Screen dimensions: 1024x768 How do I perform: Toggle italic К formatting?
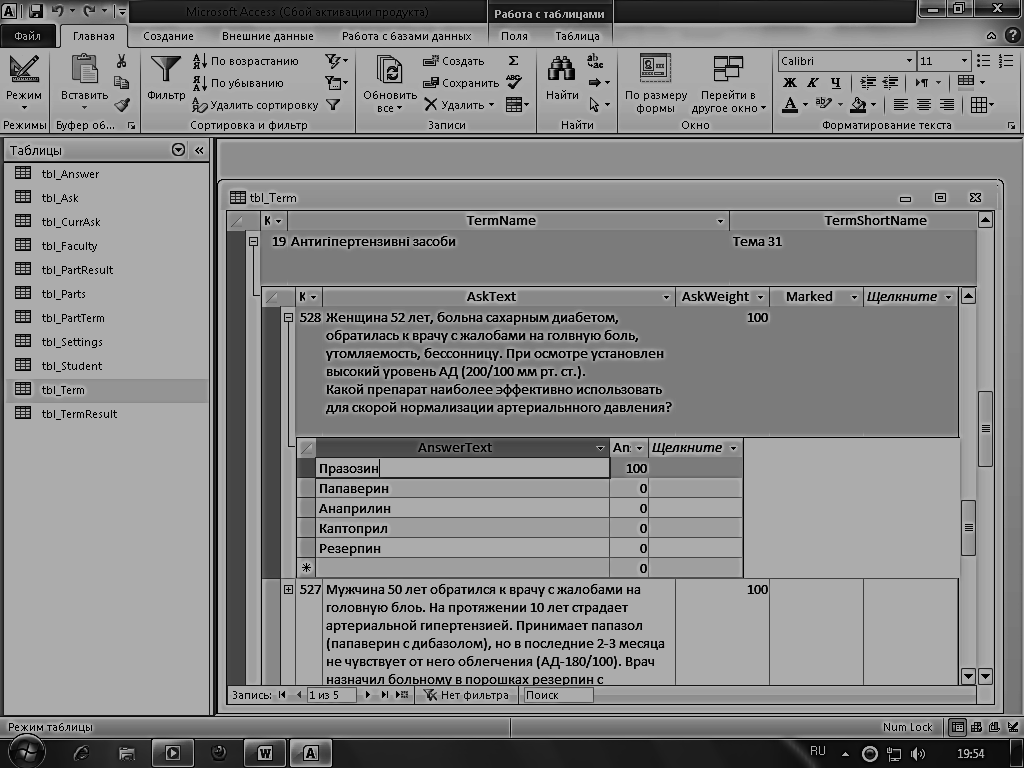pyautogui.click(x=812, y=82)
